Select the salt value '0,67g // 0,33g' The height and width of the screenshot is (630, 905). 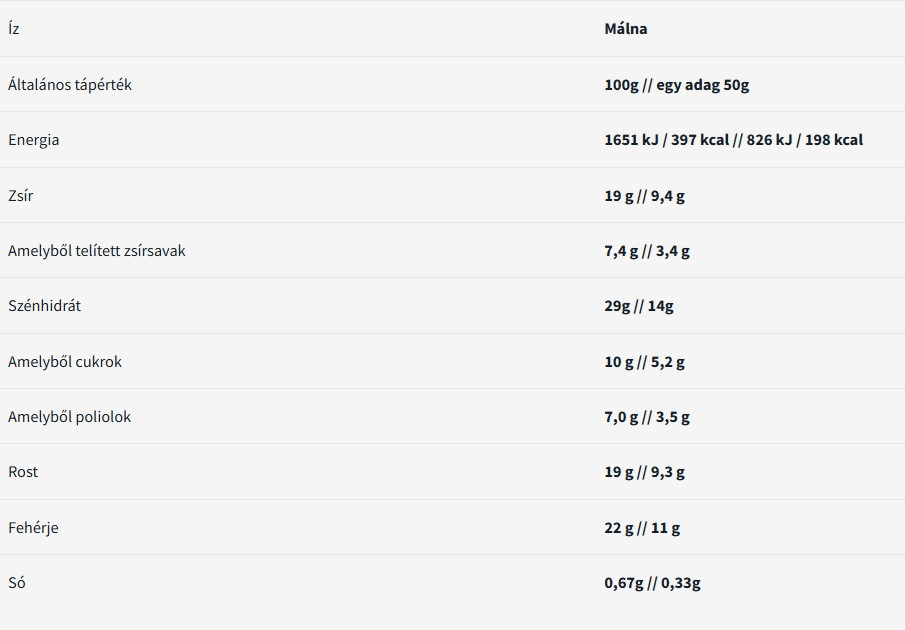[x=652, y=583]
